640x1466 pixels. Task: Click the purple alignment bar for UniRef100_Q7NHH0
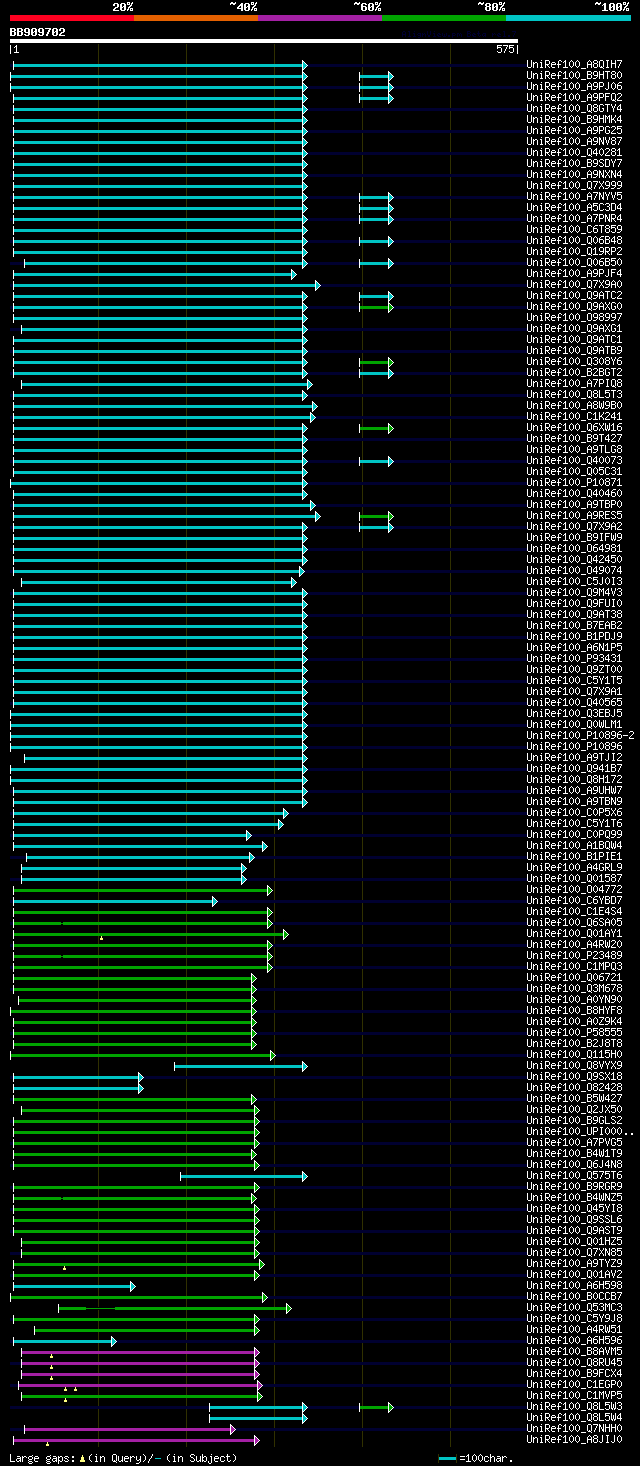[130, 1429]
